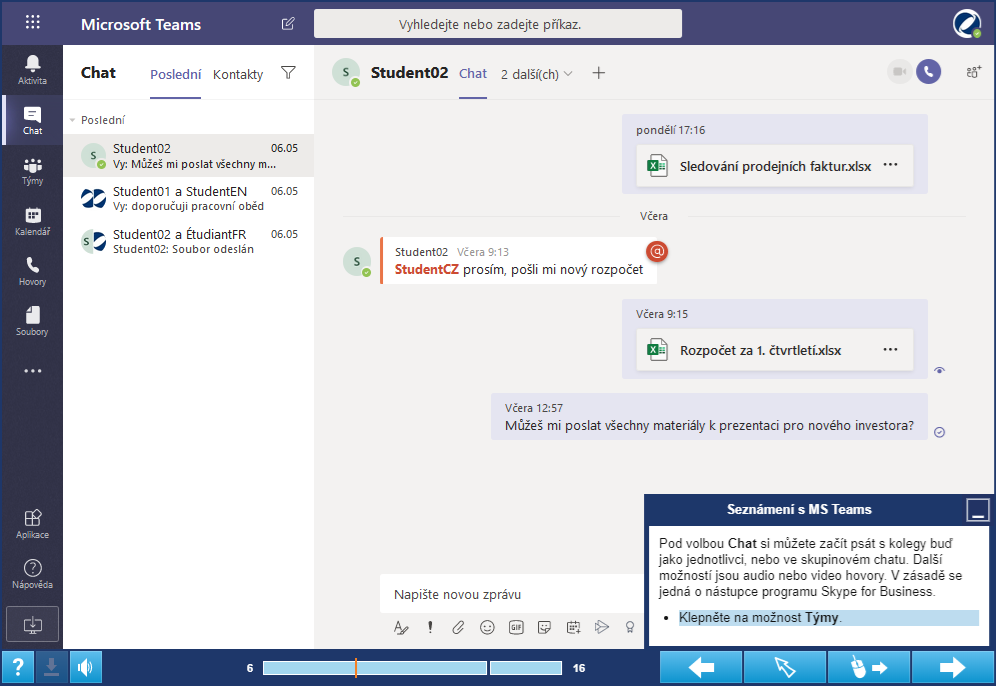This screenshot has width=996, height=686.
Task: Open the GIF picker
Action: pos(516,628)
